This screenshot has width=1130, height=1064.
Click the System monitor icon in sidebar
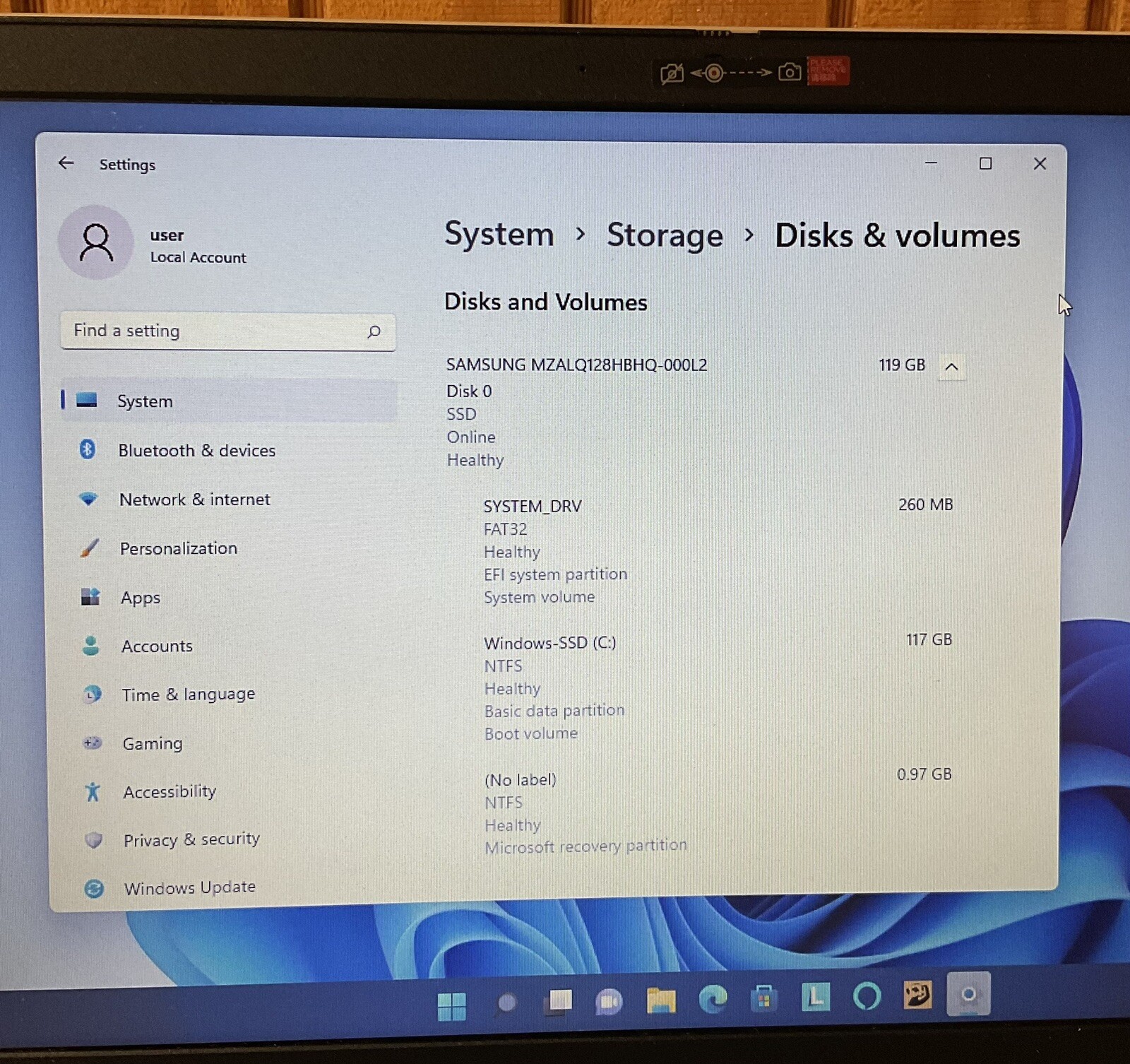tap(86, 400)
